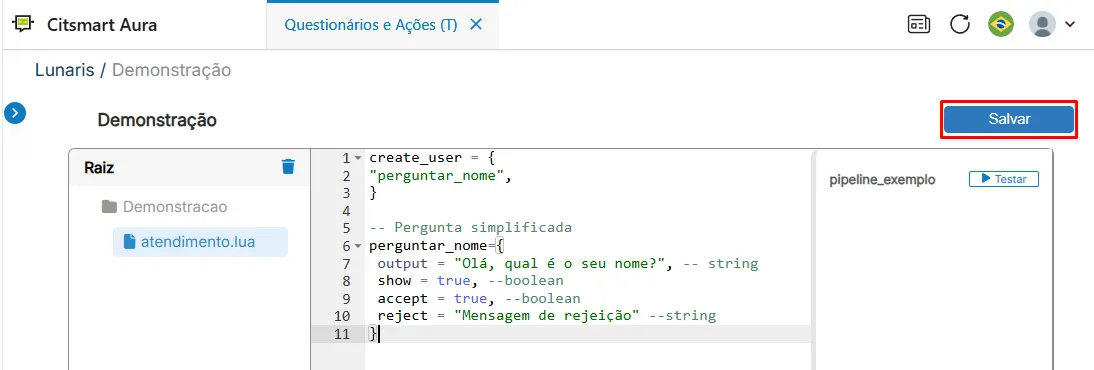Expand the user profile dropdown arrow
The width and height of the screenshot is (1094, 370).
1070,25
